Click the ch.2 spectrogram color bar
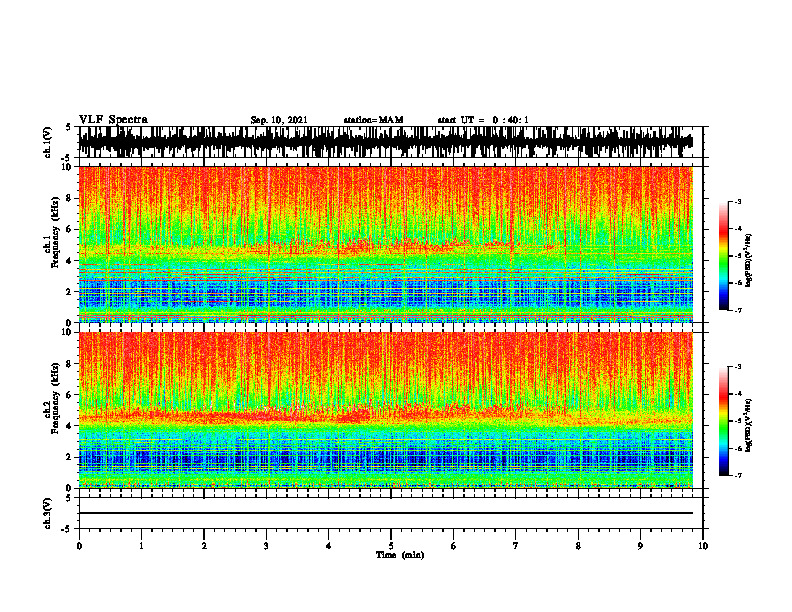This screenshot has width=792, height=612. click(x=723, y=421)
